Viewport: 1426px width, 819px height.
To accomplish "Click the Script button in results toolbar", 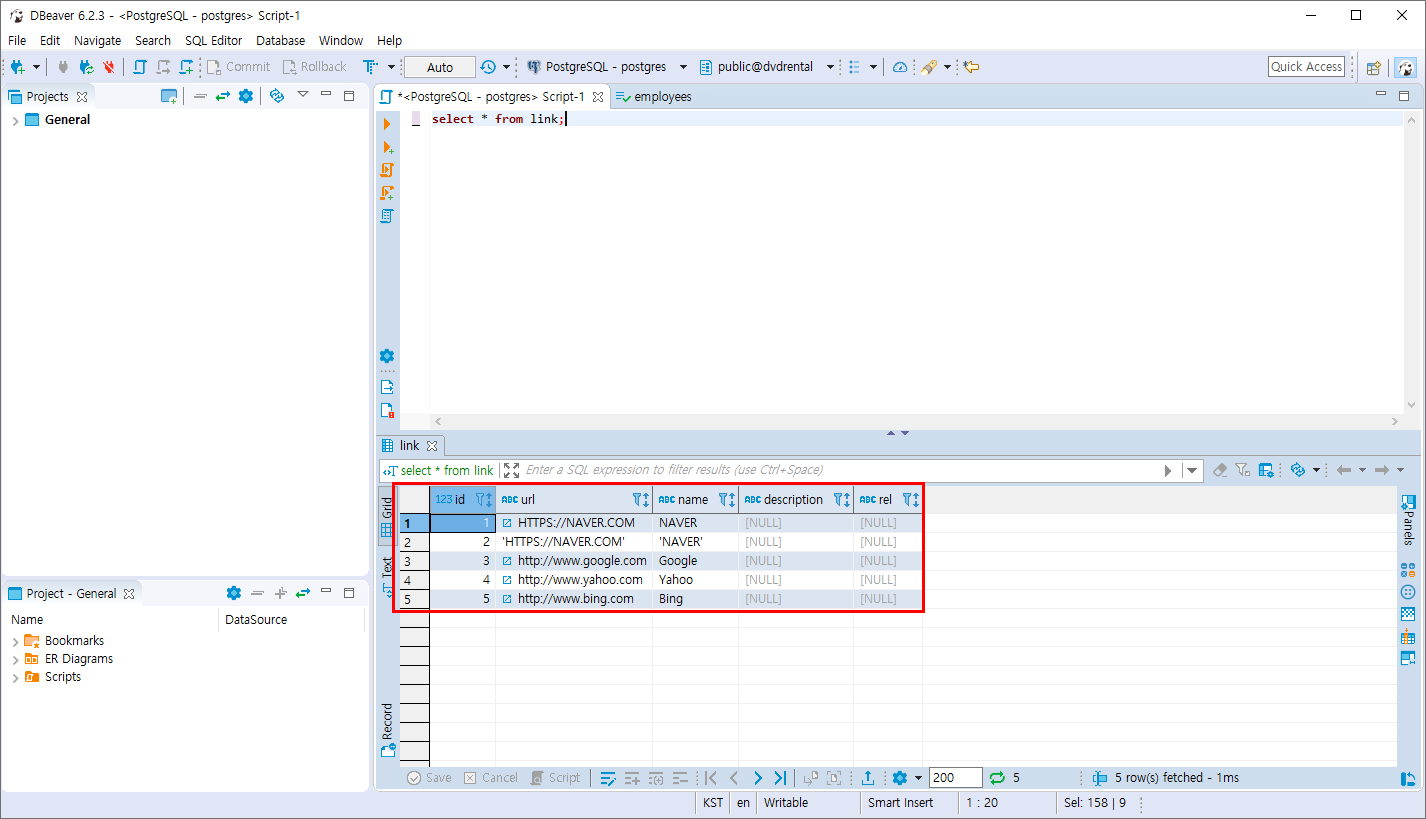I will [555, 778].
